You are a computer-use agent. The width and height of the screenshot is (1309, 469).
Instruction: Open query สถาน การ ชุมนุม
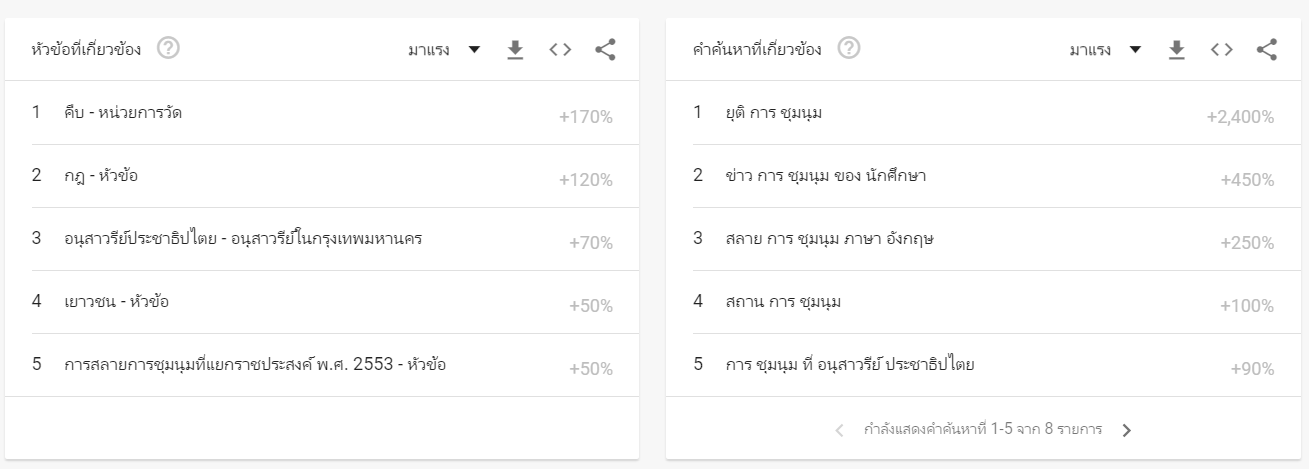783,302
